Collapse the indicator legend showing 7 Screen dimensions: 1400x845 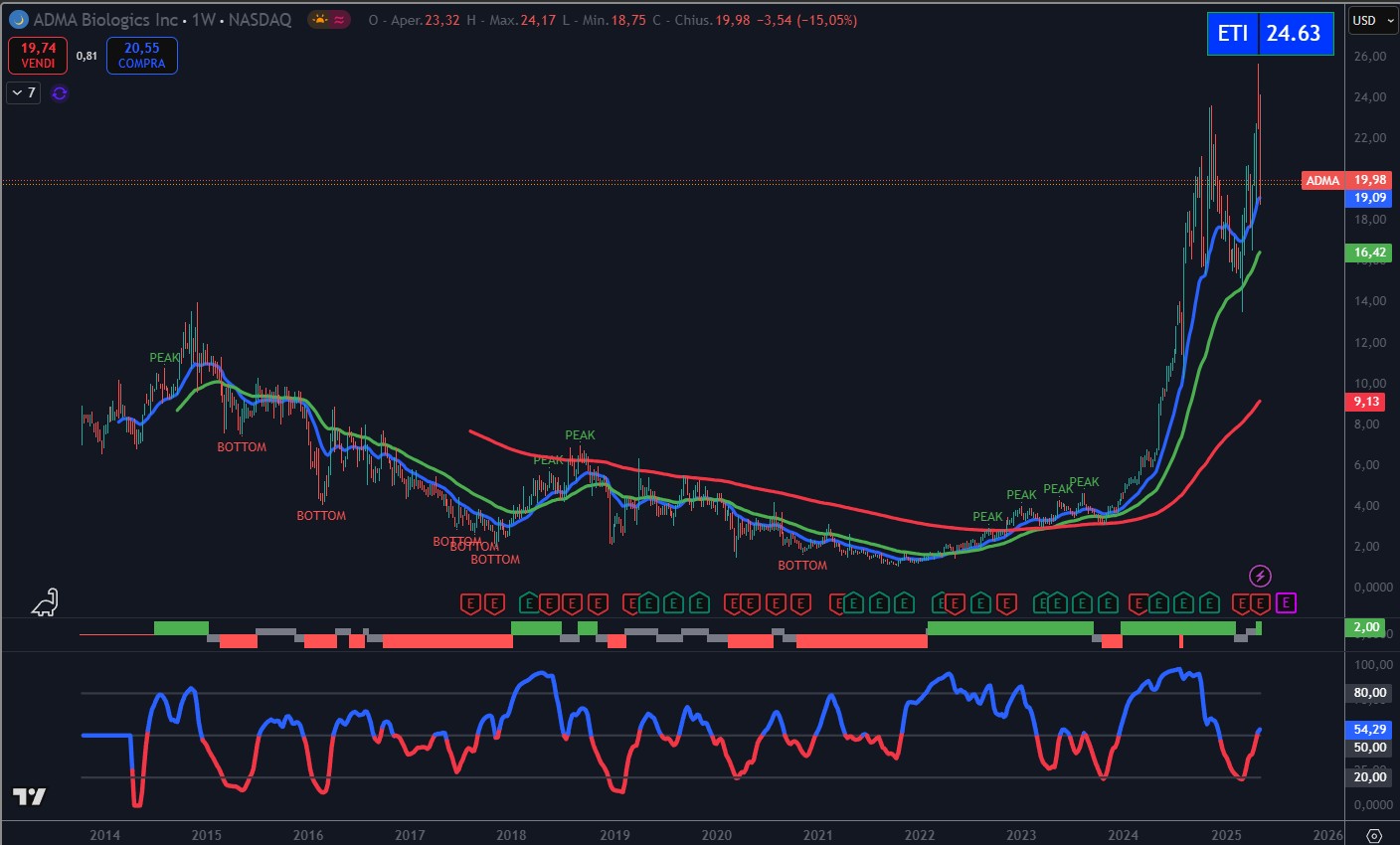coord(23,93)
